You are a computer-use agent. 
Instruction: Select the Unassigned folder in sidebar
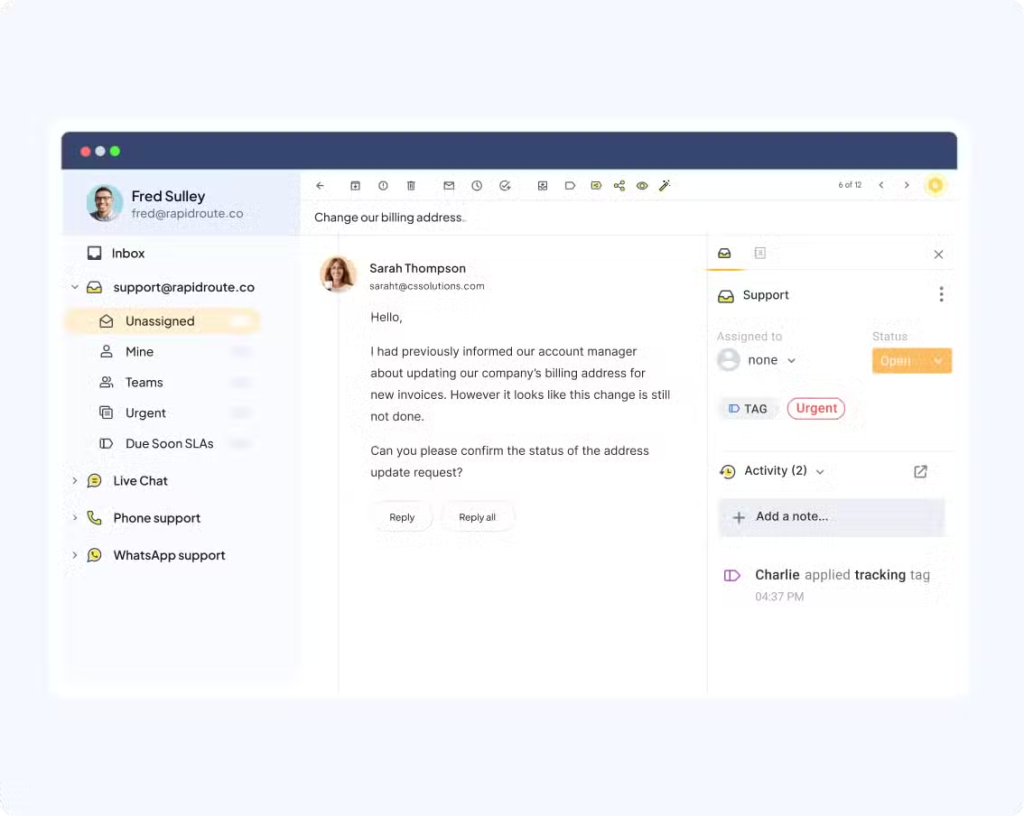click(160, 320)
